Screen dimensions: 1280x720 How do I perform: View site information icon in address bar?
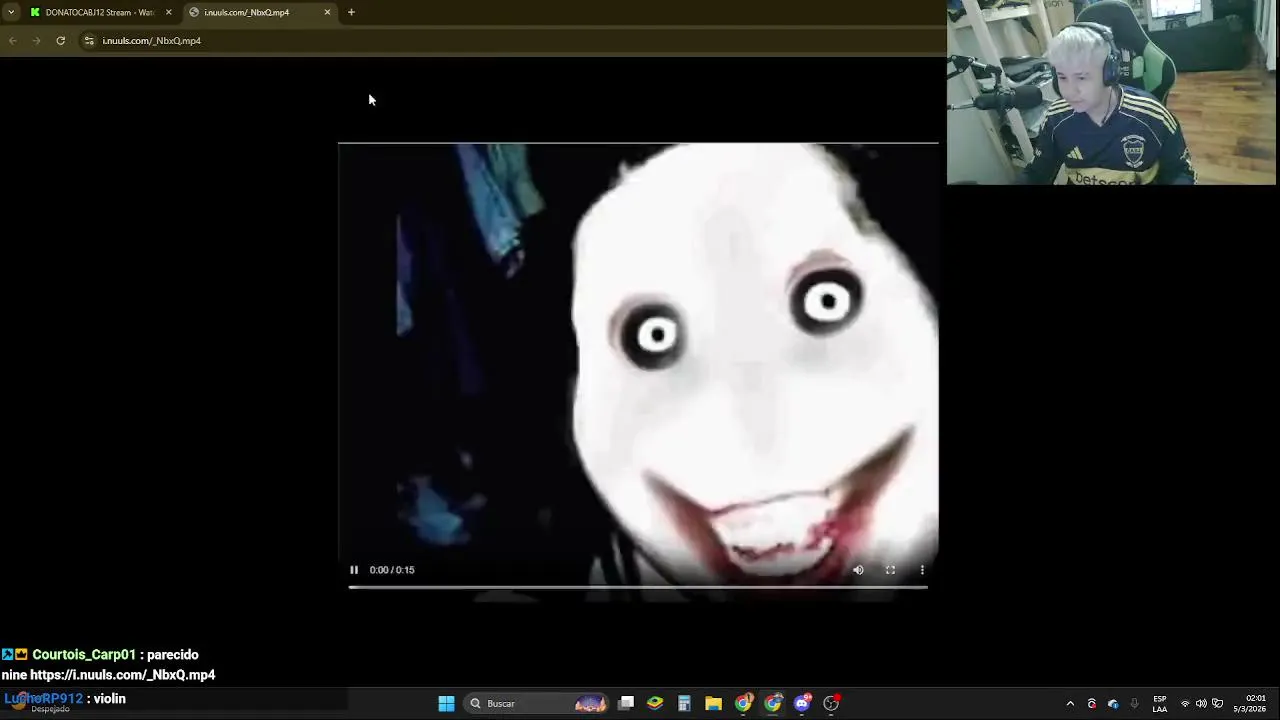89,41
